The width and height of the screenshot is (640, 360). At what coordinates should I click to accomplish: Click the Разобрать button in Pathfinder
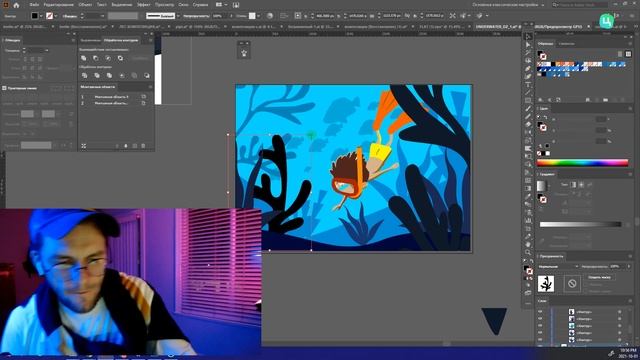(140, 58)
